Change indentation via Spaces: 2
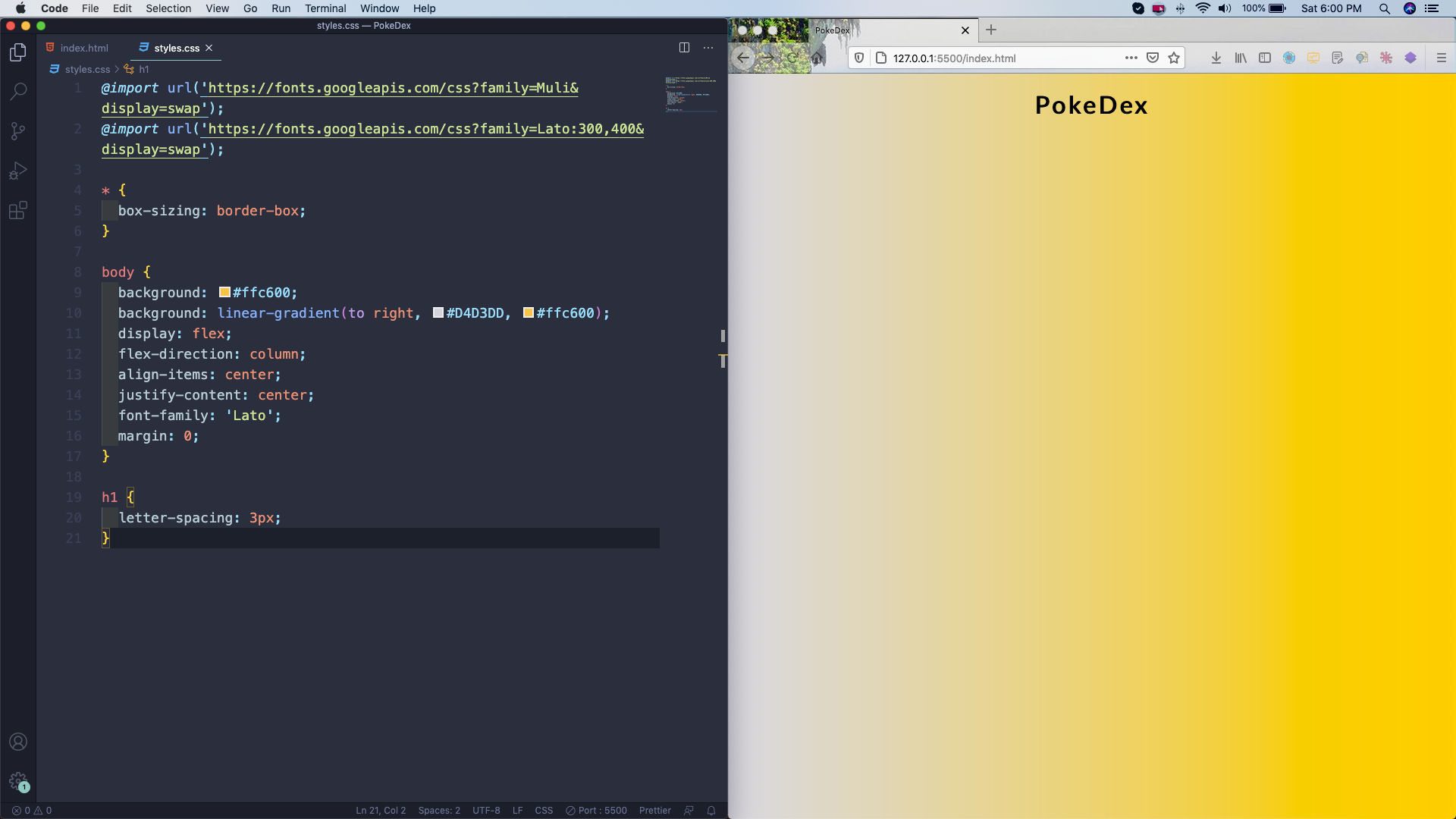 click(x=439, y=810)
